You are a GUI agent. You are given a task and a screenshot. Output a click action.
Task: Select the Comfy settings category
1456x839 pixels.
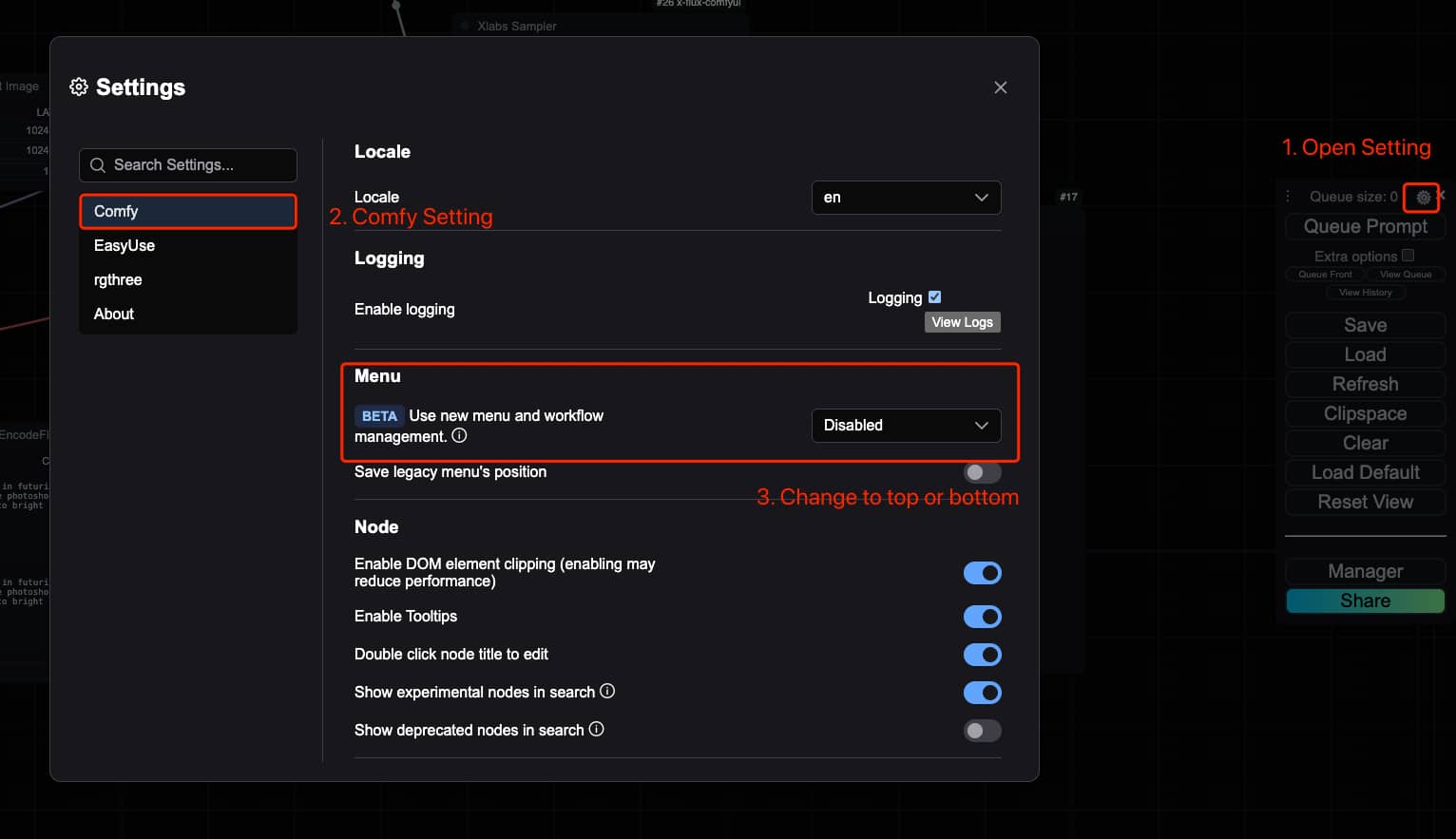[x=188, y=211]
